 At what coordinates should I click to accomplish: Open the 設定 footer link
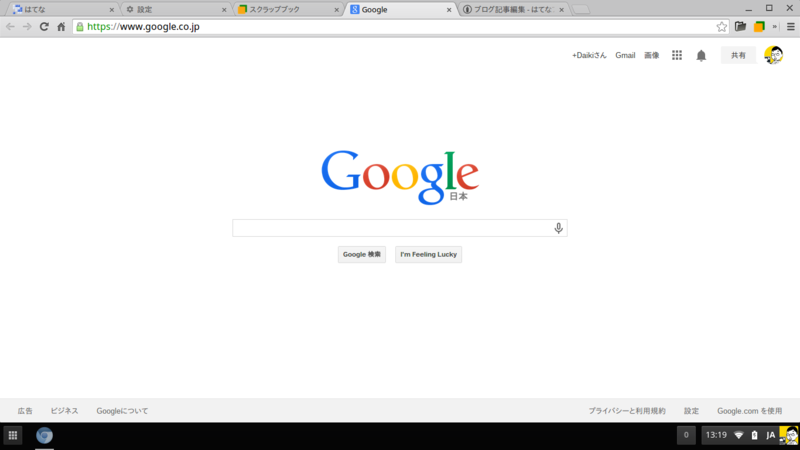691,411
